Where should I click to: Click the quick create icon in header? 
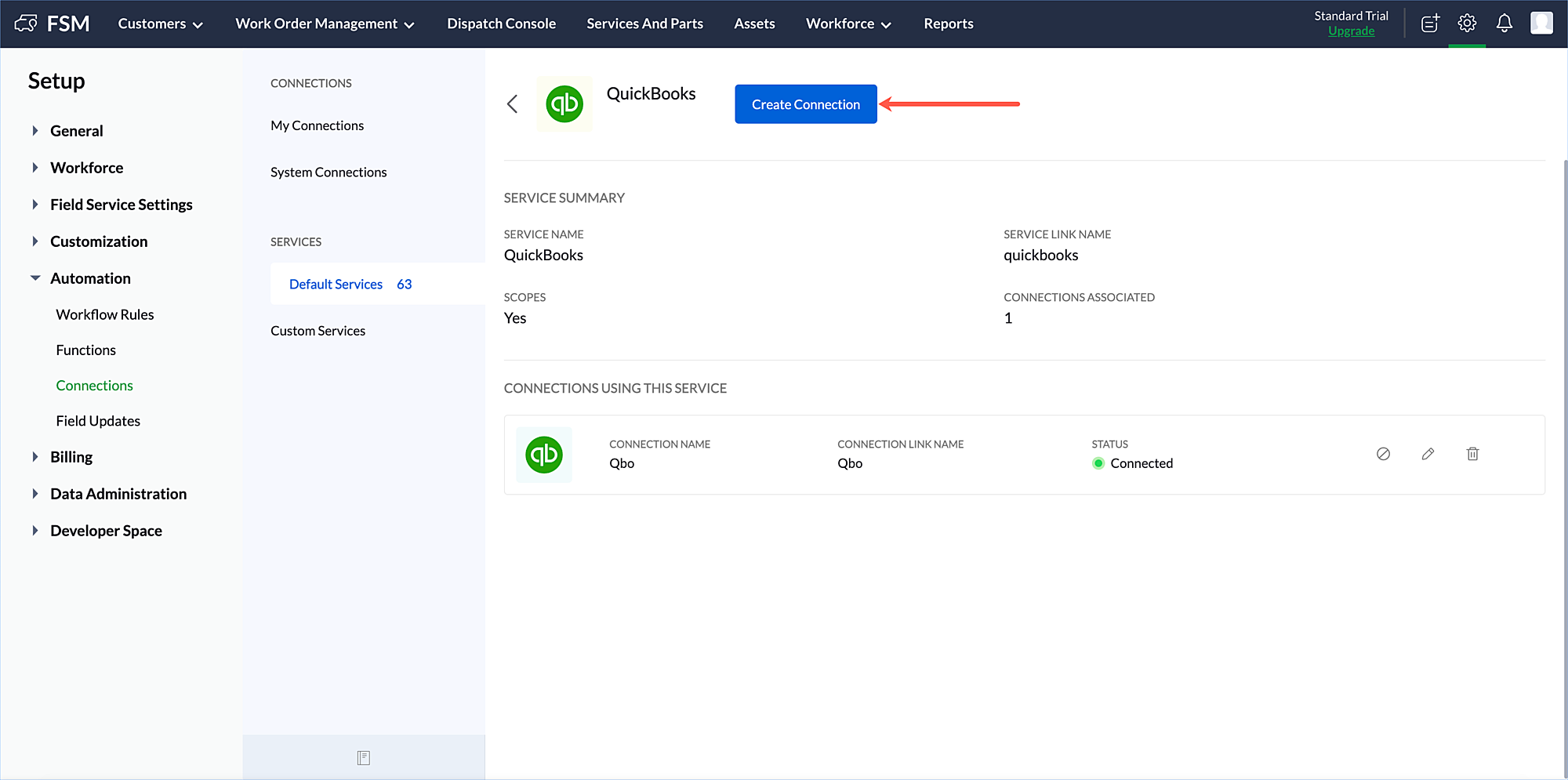coord(1430,24)
